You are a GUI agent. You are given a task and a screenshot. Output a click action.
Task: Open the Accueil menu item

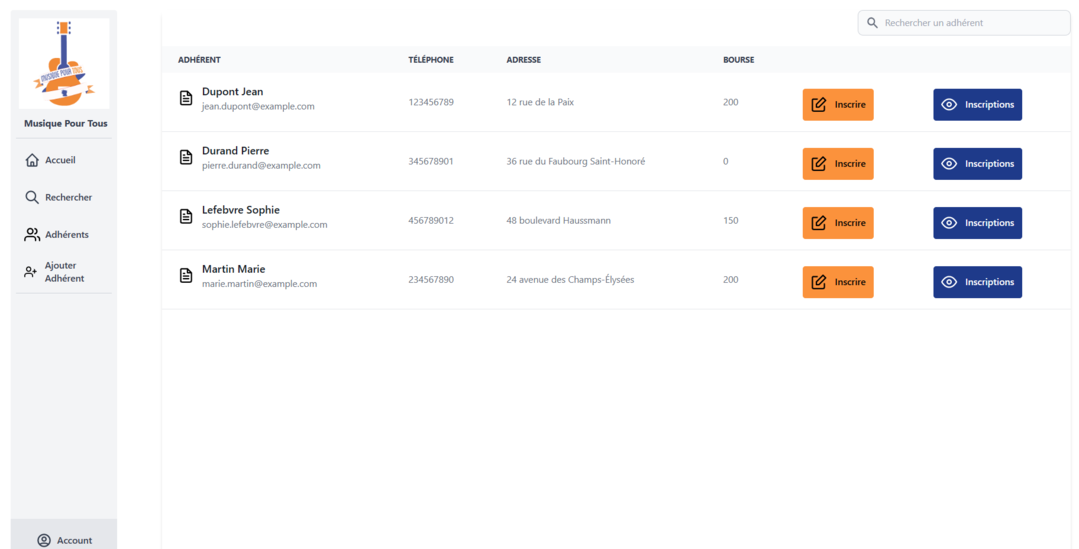coord(60,160)
